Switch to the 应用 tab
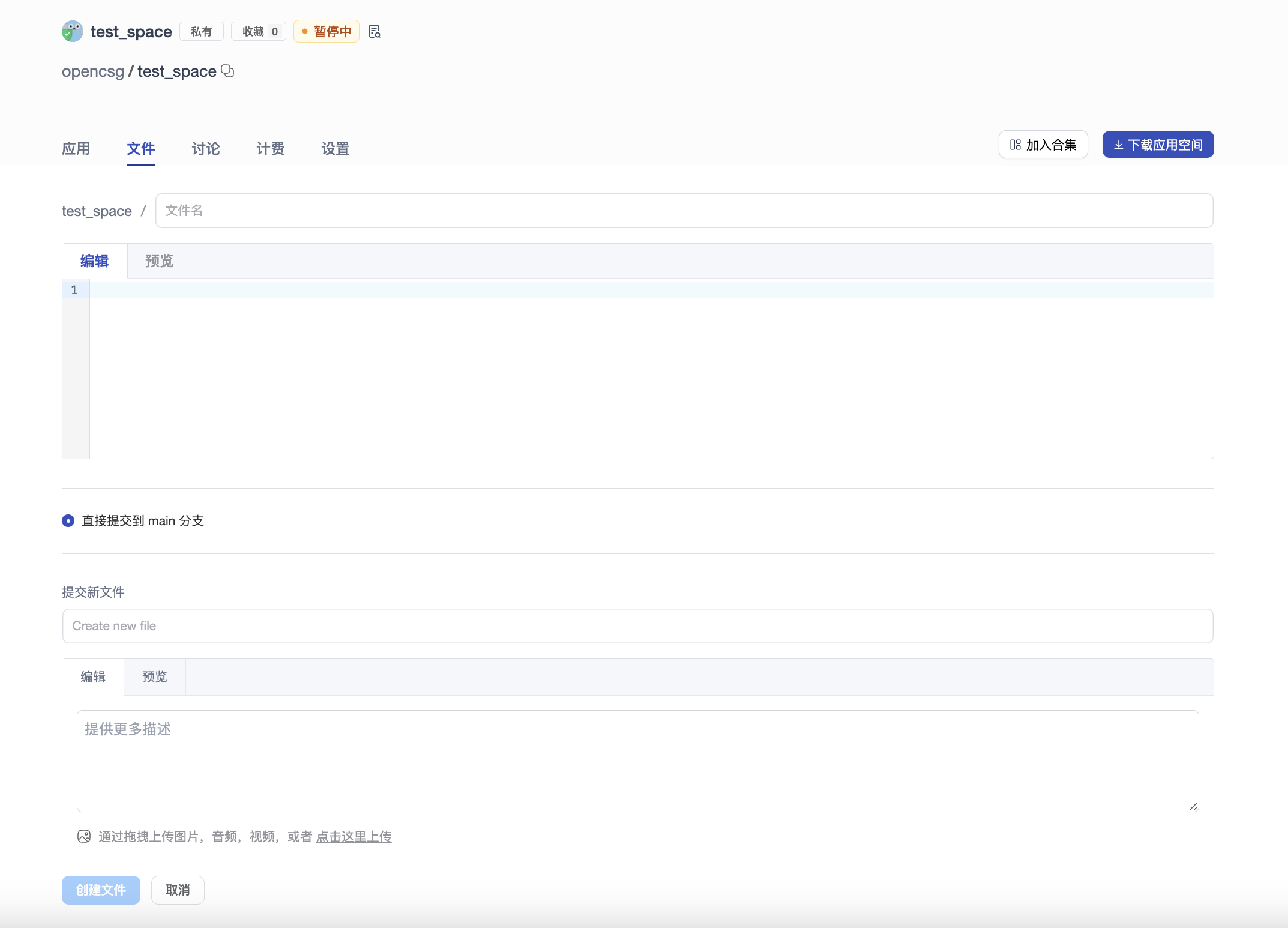This screenshot has height=928, width=1288. (x=76, y=148)
